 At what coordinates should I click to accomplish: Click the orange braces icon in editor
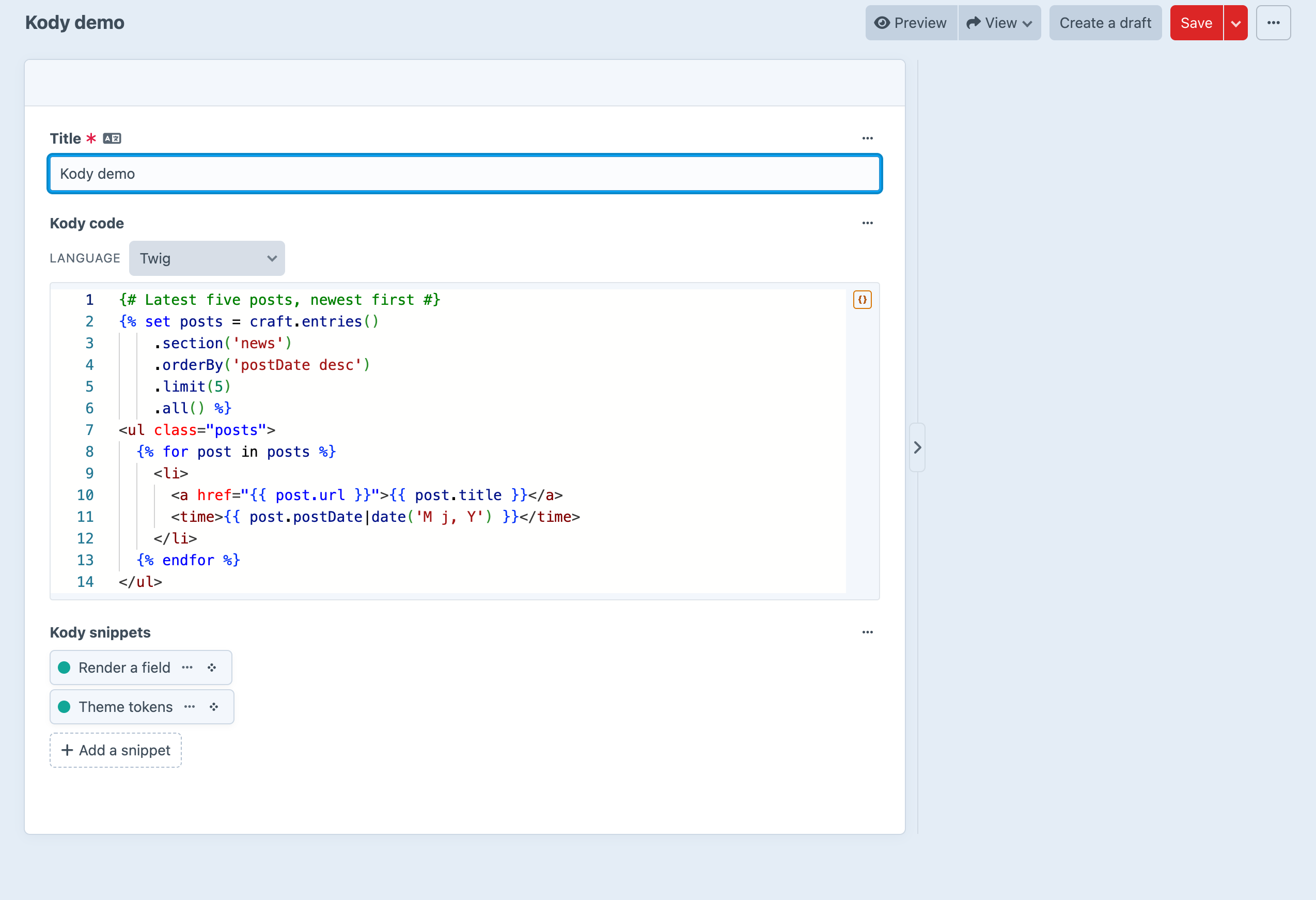coord(862,300)
